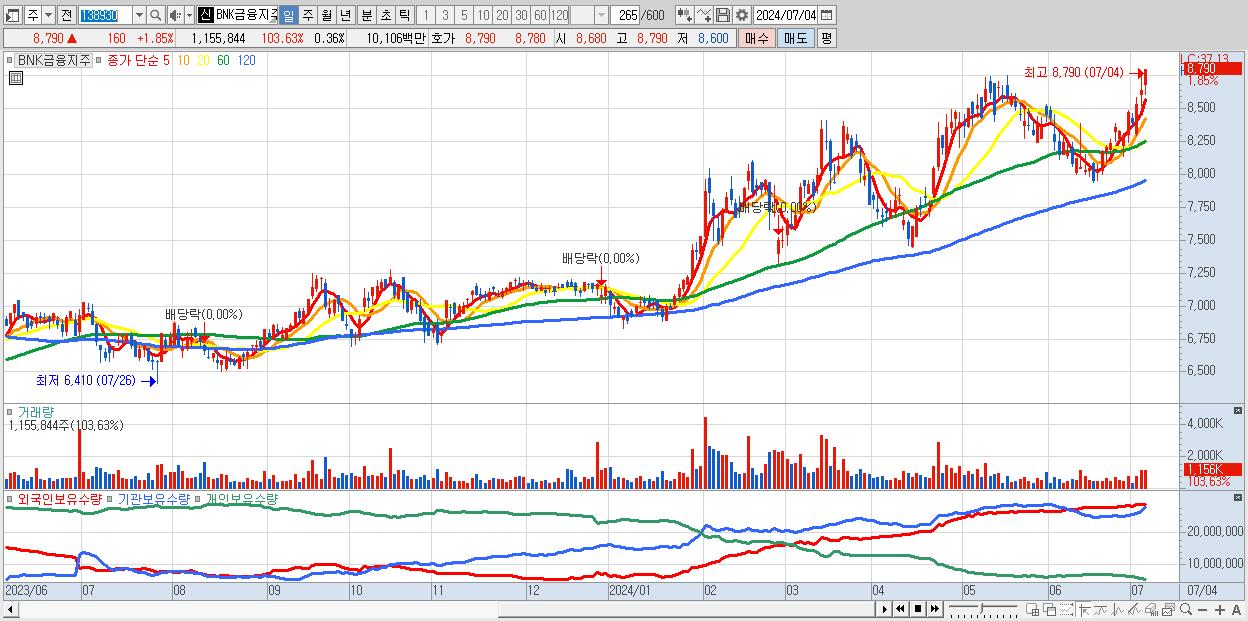Click the zigzag wave line icon
Viewport: 1248px width, 621px height.
tap(1118, 609)
